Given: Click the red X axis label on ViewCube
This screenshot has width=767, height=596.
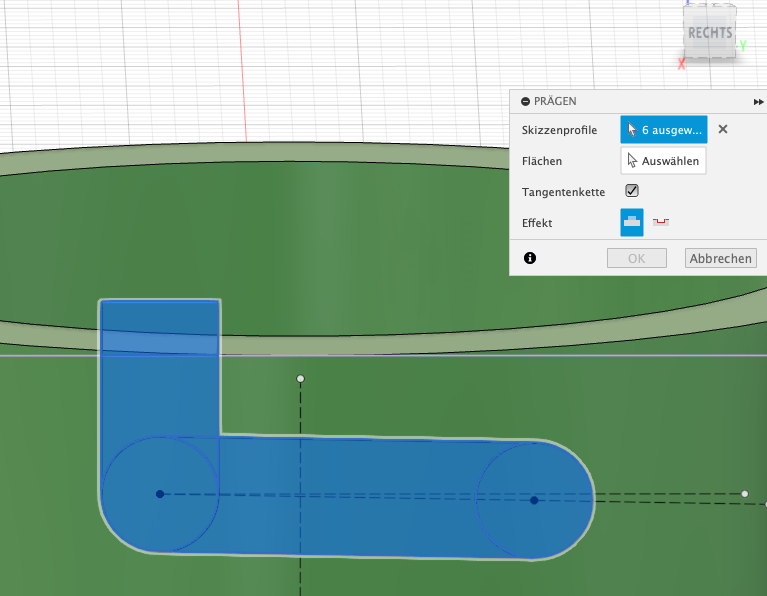Looking at the screenshot, I should (681, 64).
